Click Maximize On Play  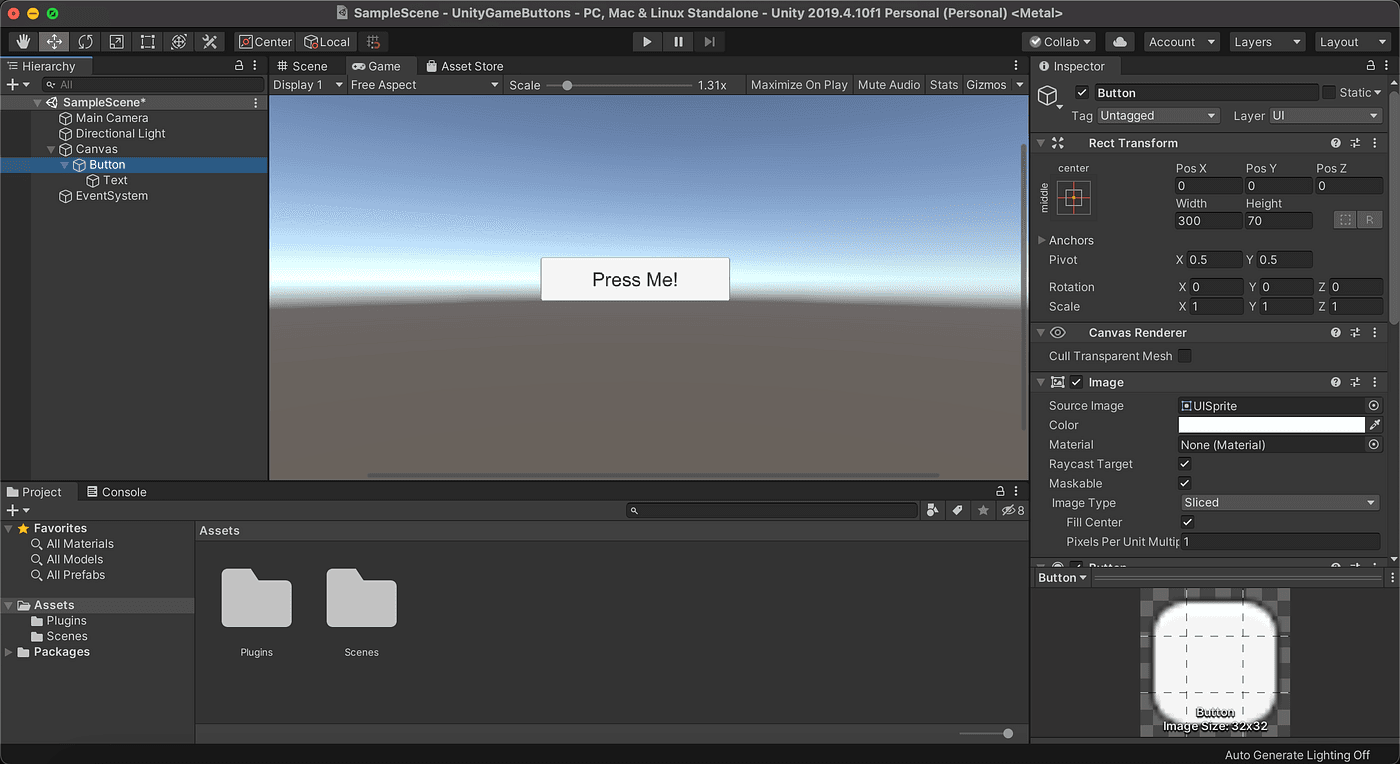coord(799,85)
